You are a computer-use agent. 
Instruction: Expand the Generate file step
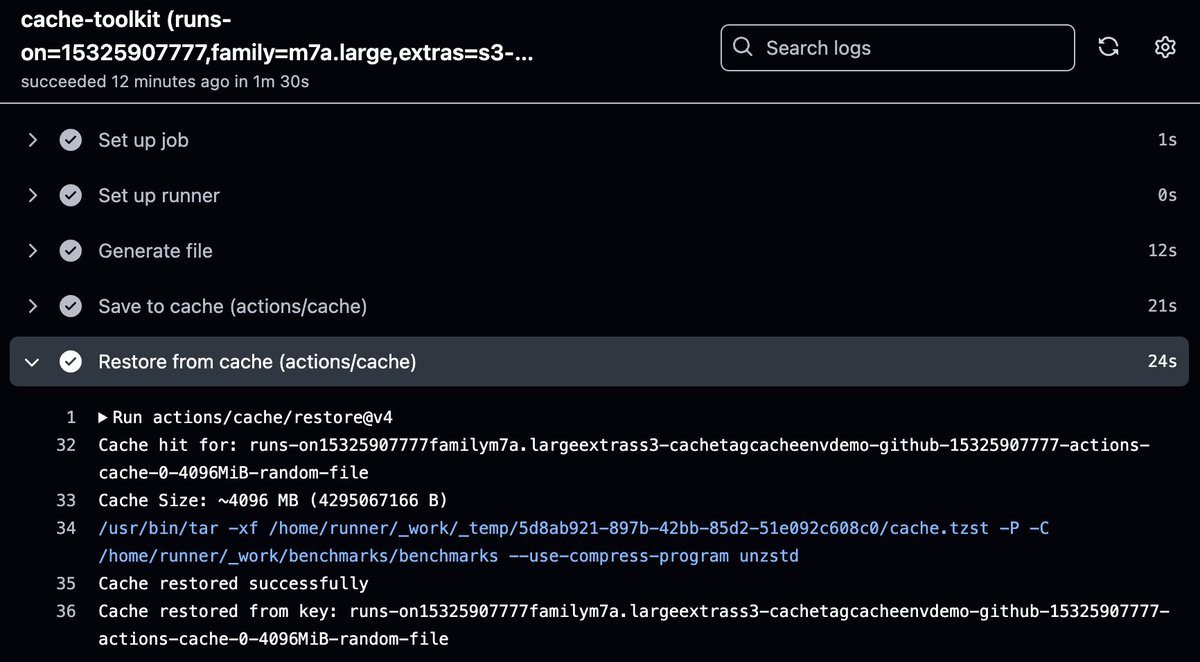pyautogui.click(x=32, y=251)
